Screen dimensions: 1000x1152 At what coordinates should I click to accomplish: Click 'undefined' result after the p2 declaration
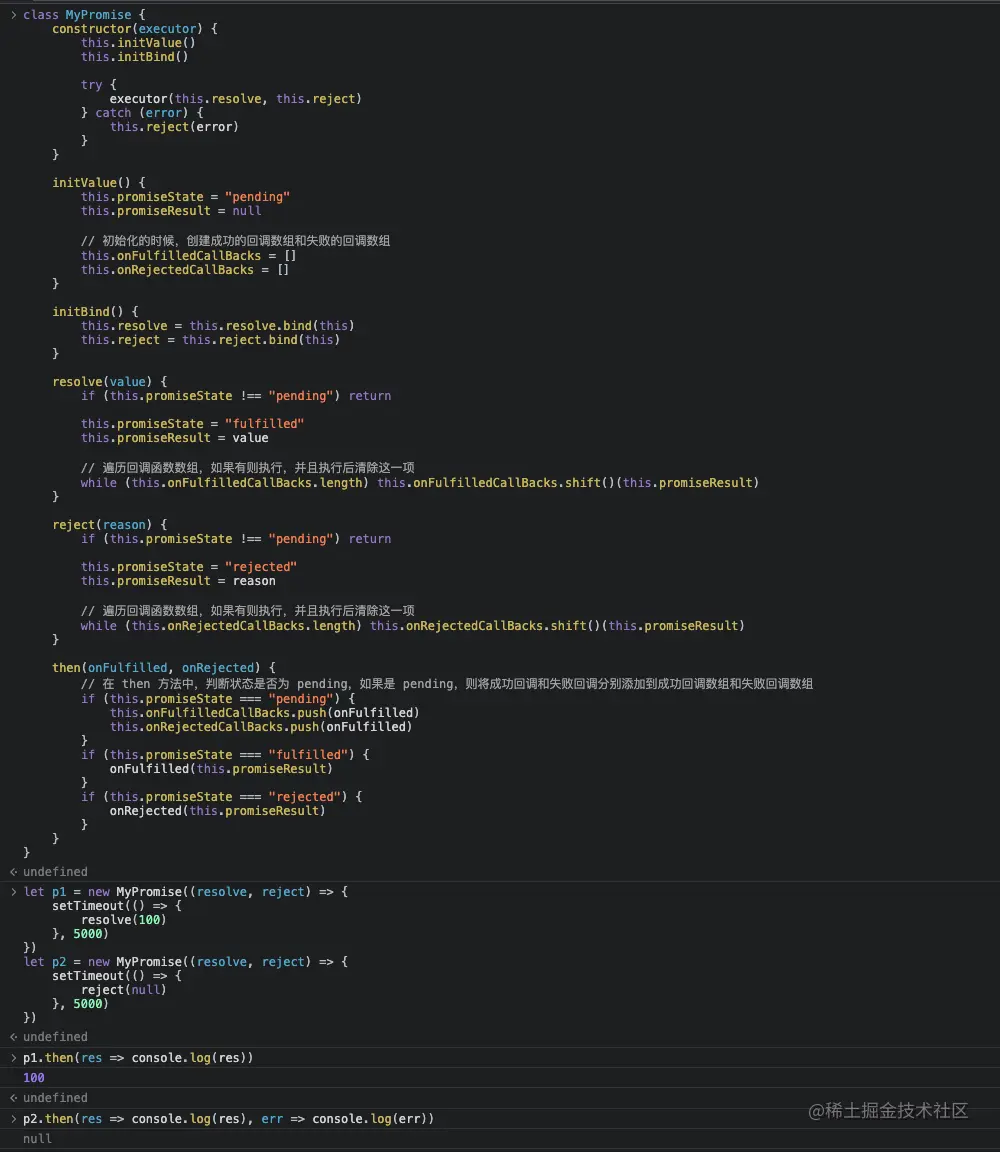coord(55,1037)
